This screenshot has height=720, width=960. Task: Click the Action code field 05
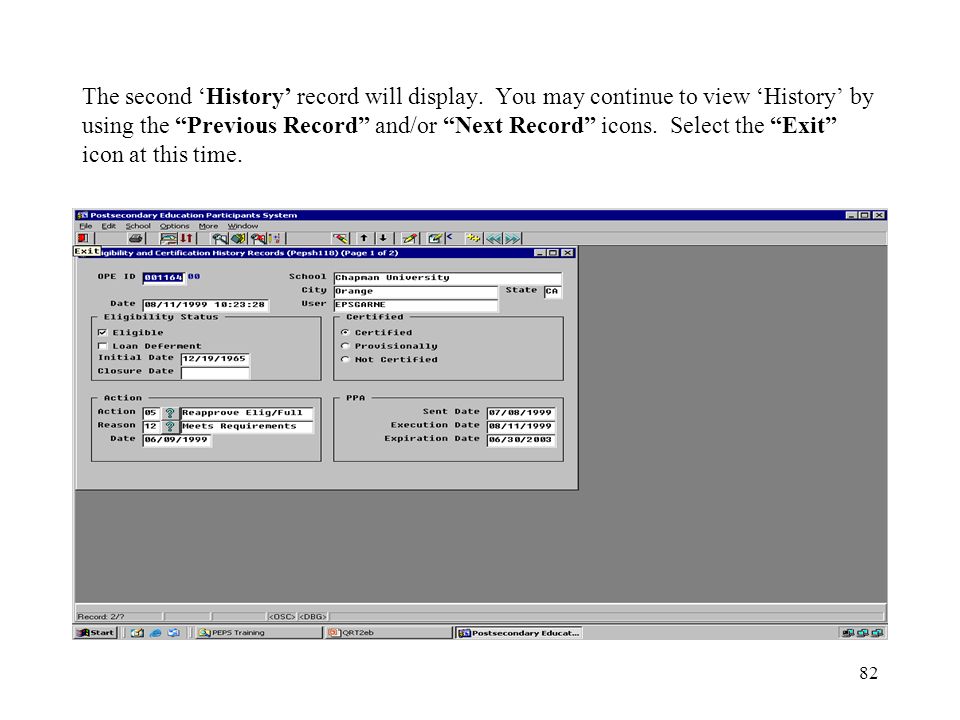pos(151,413)
